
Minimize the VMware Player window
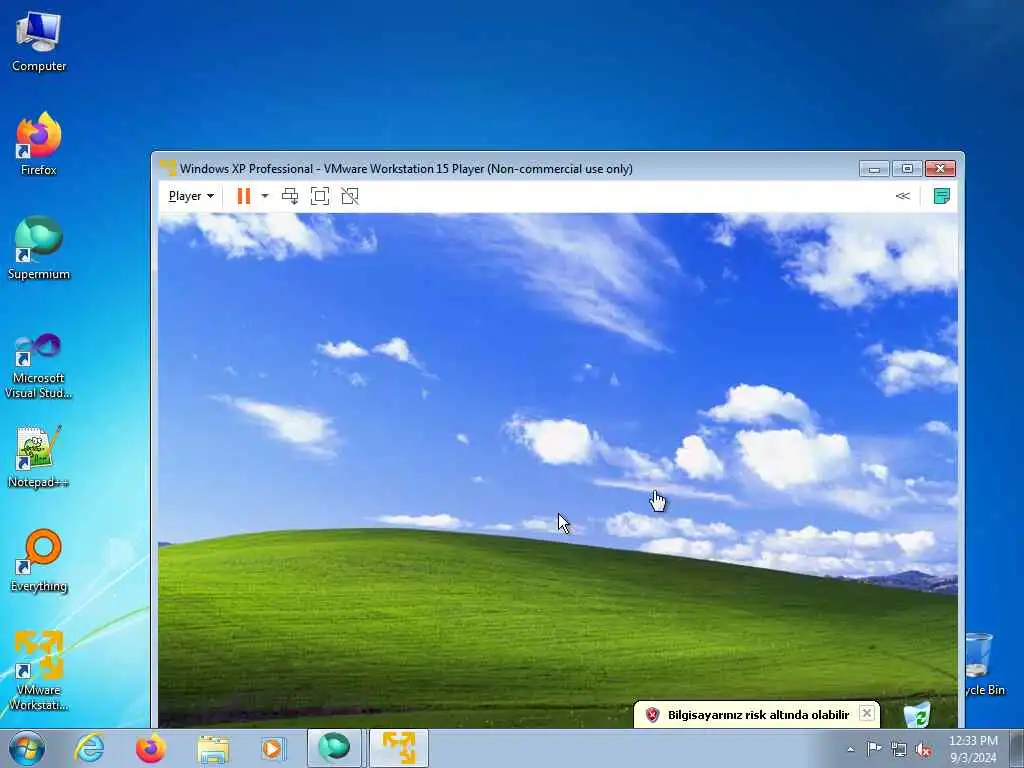[x=874, y=168]
